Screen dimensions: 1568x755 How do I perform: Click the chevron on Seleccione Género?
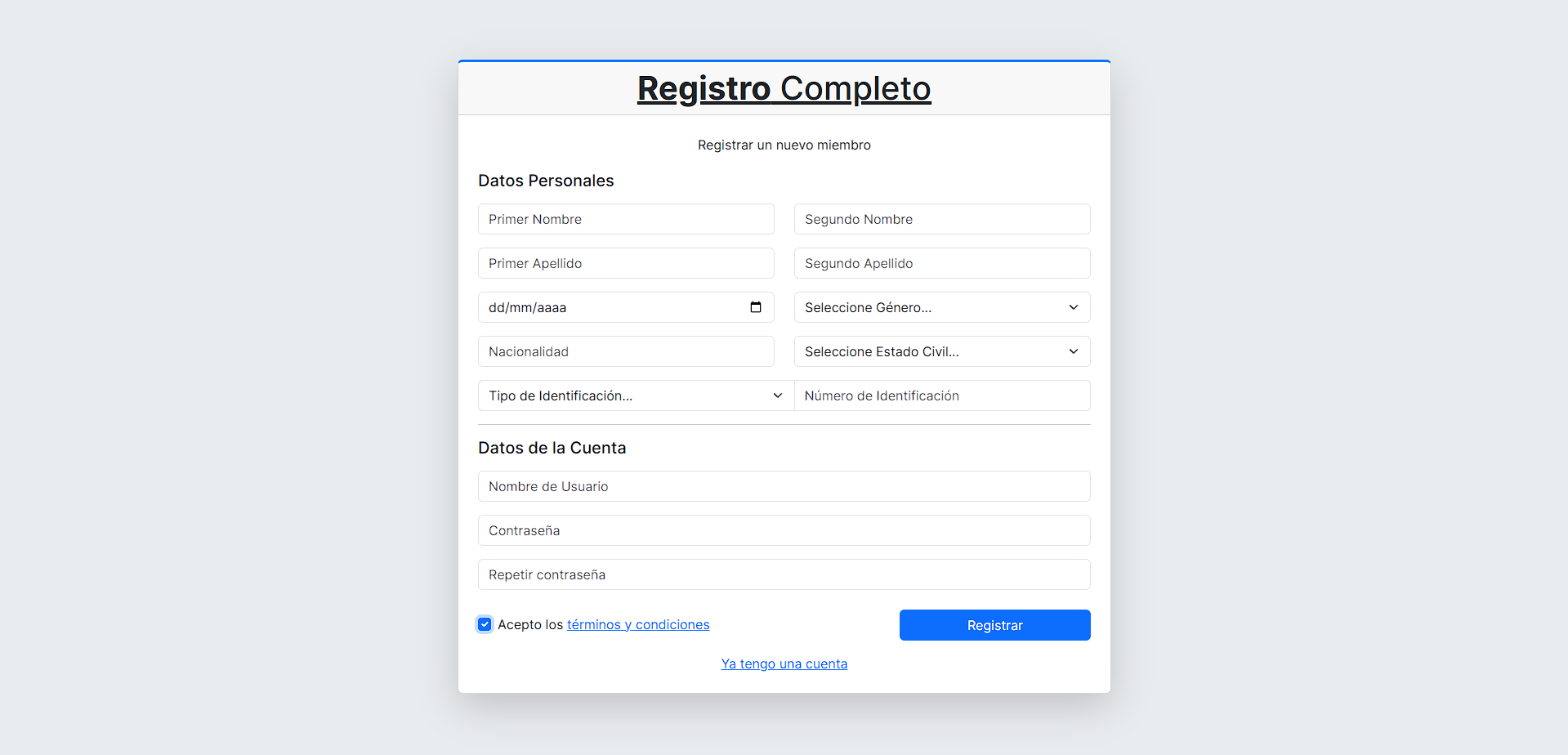1073,307
